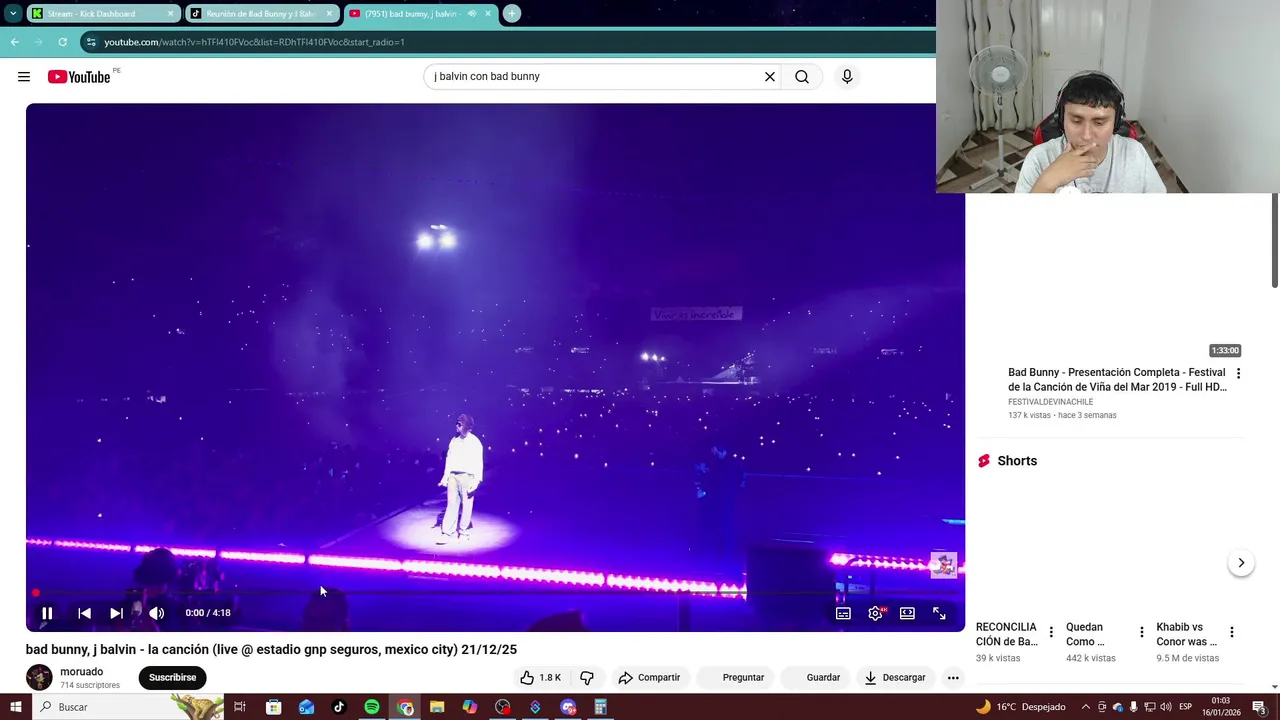This screenshot has width=1280, height=720.
Task: Click the page scrollbar on the right
Action: pos(1275,240)
